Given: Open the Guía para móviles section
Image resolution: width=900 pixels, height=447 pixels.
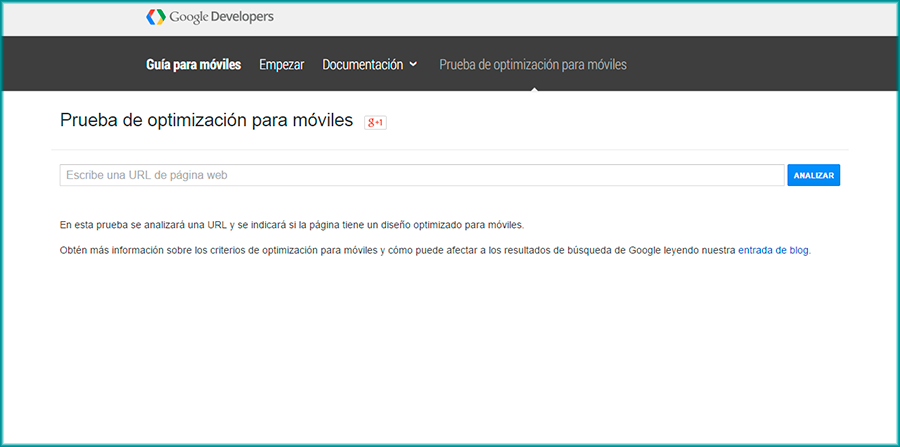Looking at the screenshot, I should (x=193, y=65).
